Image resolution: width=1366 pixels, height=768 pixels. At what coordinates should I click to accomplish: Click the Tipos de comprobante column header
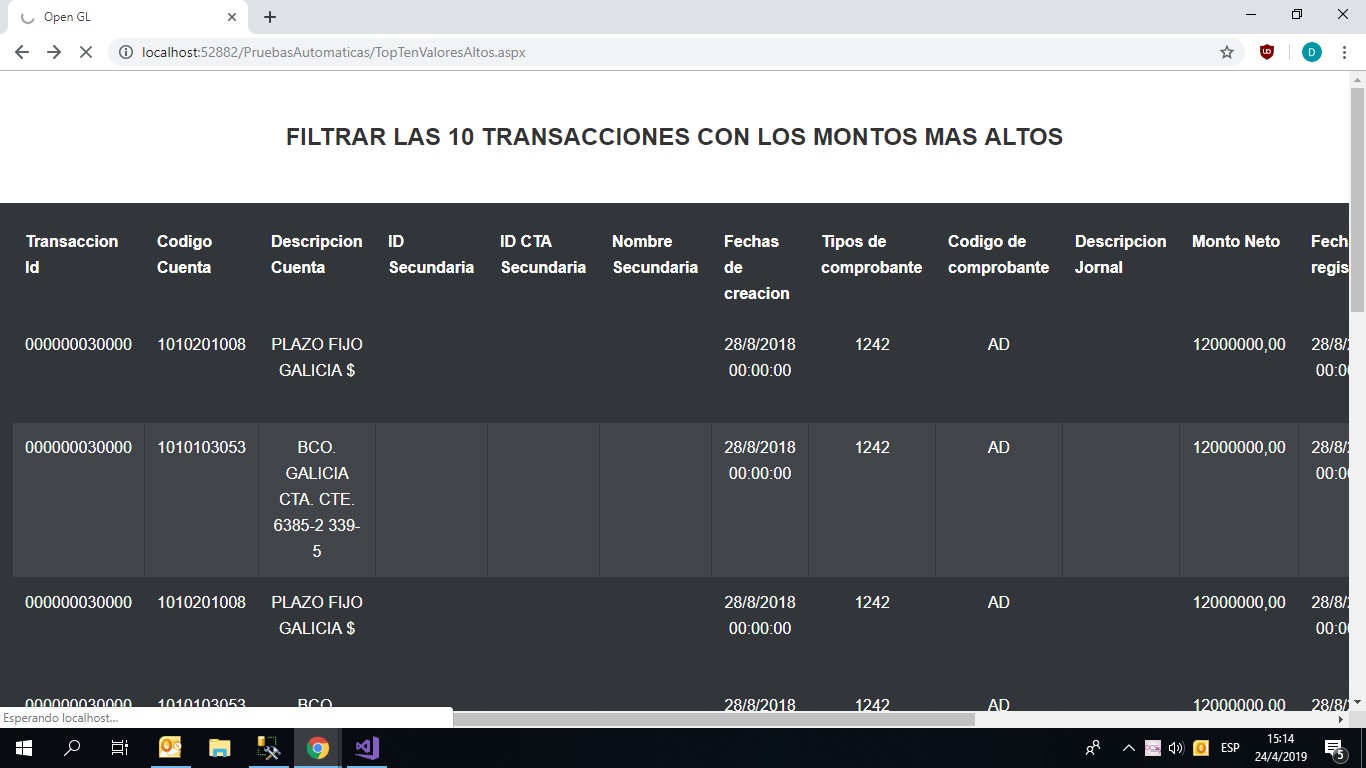click(x=872, y=254)
